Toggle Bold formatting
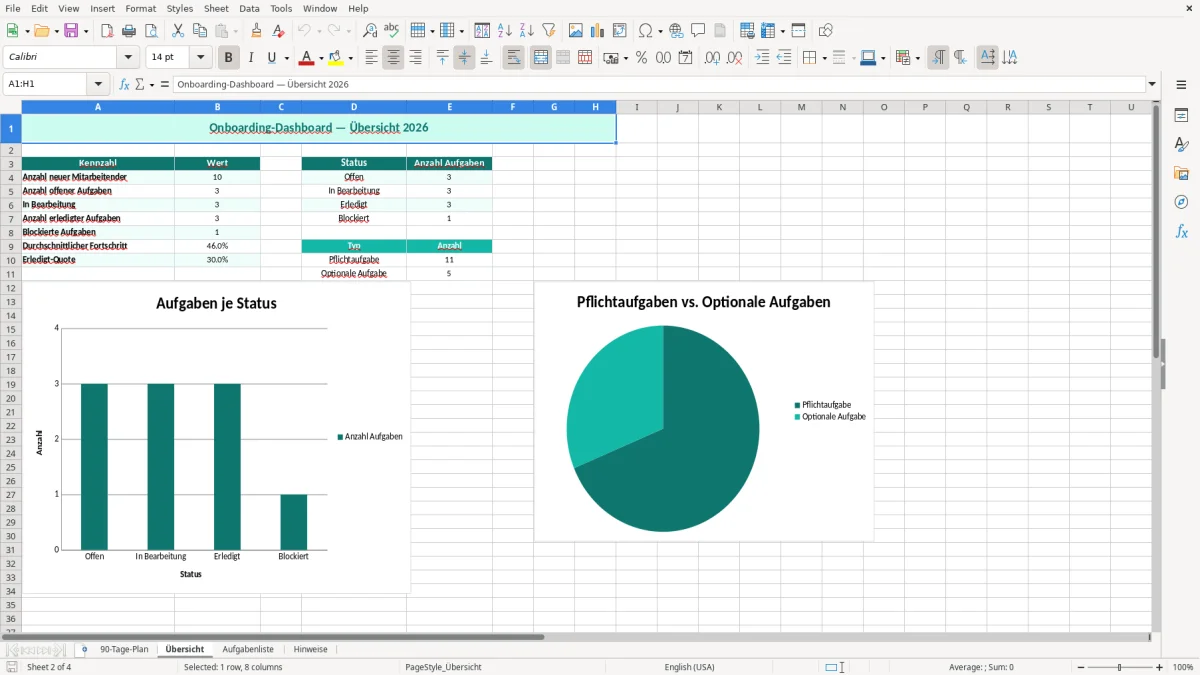1200x675 pixels. (x=229, y=58)
